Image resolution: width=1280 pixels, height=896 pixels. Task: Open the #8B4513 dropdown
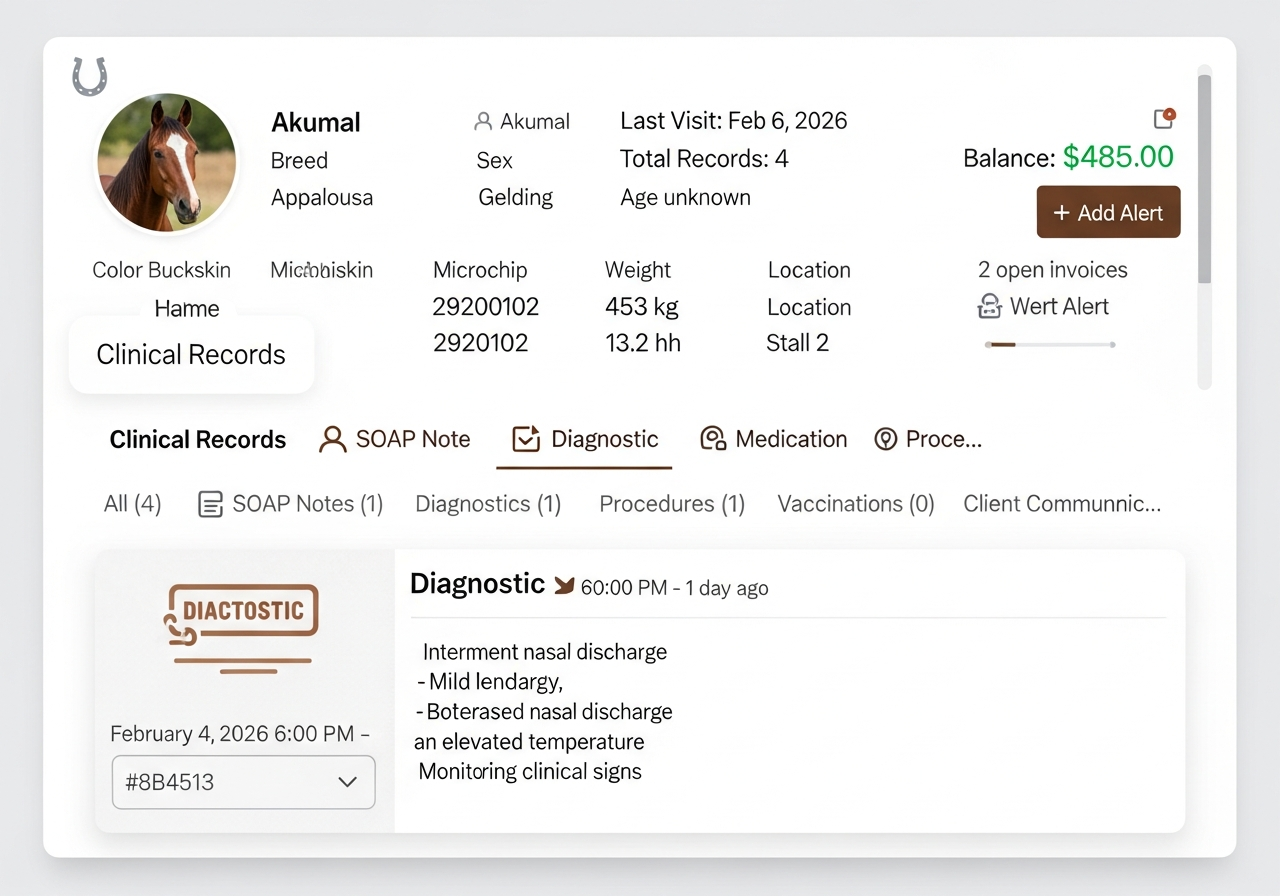(244, 782)
